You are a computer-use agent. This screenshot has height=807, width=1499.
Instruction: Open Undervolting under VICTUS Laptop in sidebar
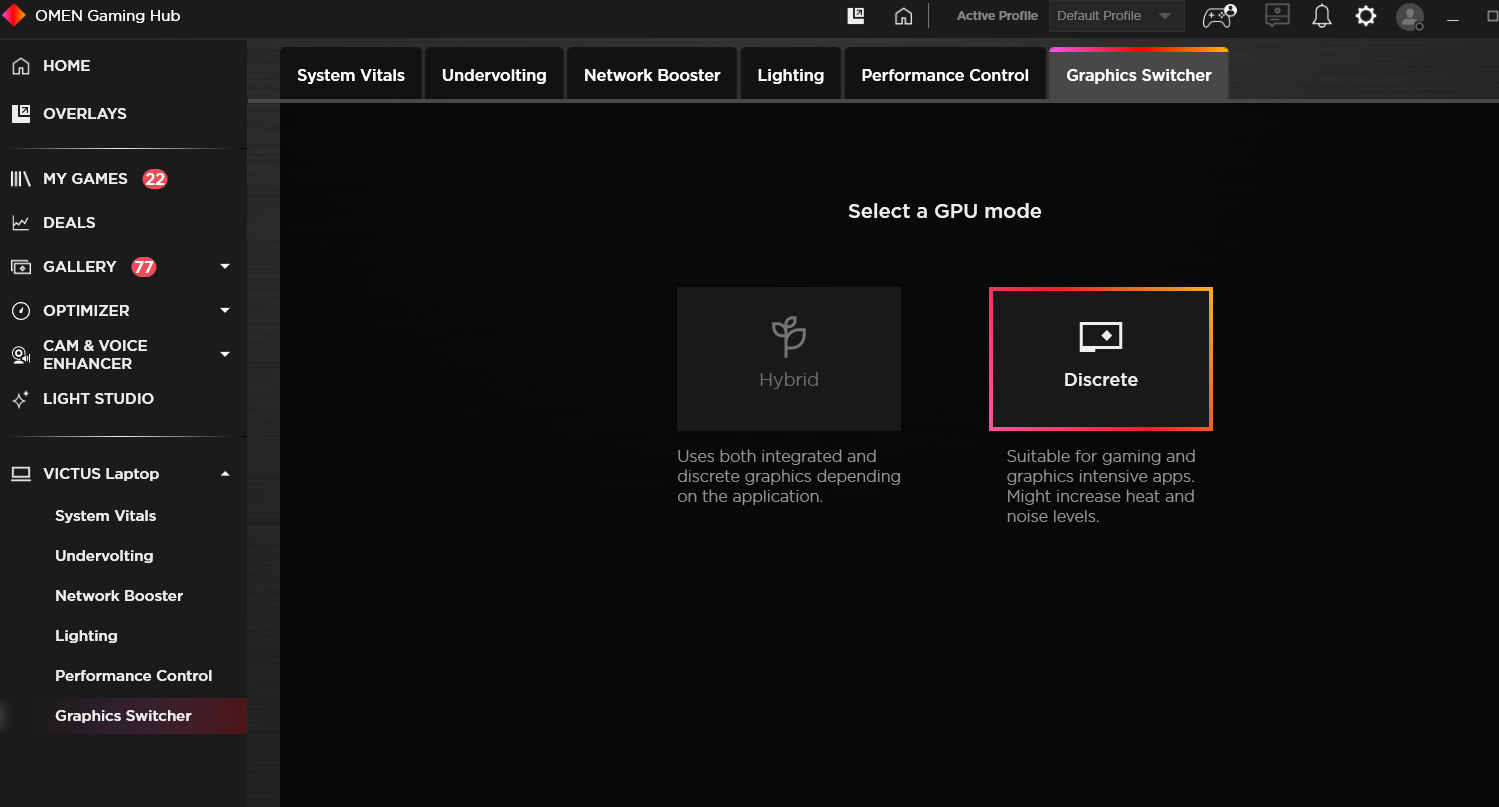(104, 556)
